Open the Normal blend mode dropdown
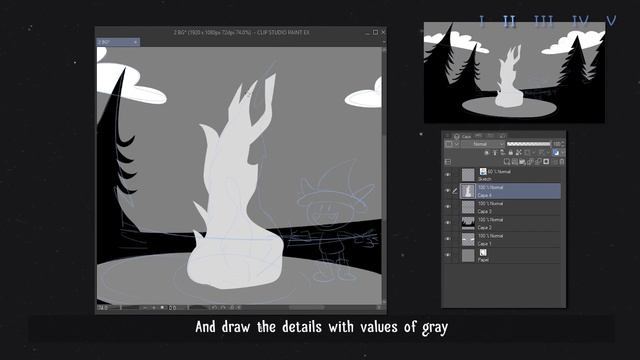This screenshot has height=360, width=640. pyautogui.click(x=484, y=144)
